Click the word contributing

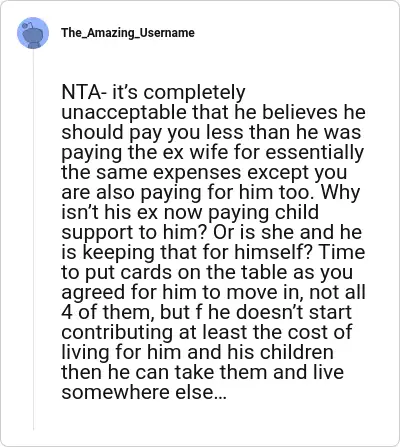coord(118,334)
